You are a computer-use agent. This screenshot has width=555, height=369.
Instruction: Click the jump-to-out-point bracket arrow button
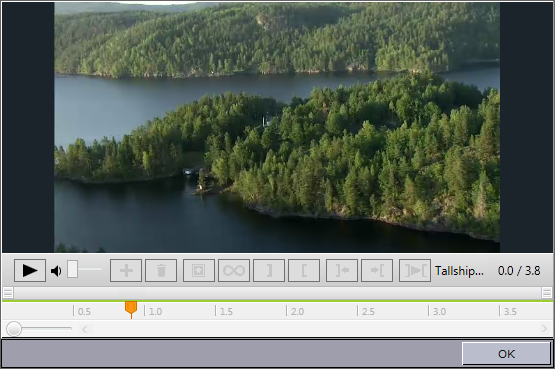click(342, 271)
